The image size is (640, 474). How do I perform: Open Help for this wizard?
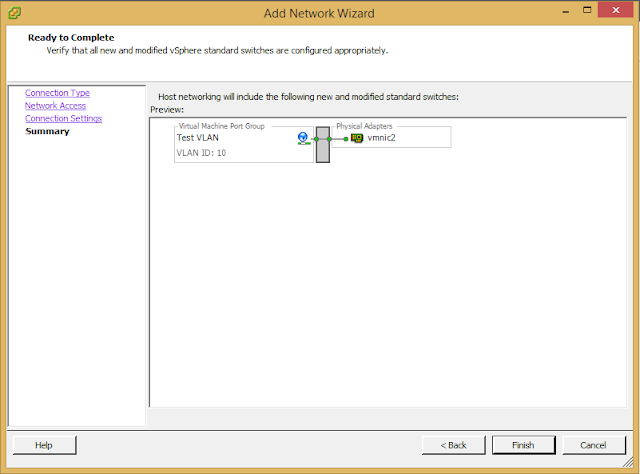(x=44, y=445)
